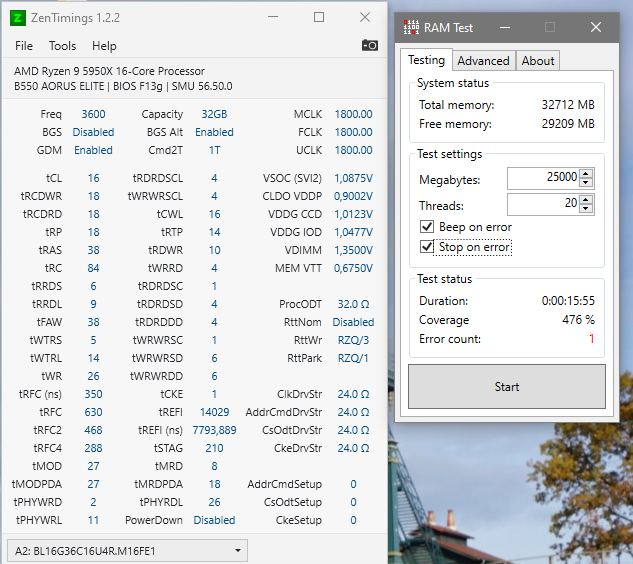Increase Threads with the up arrow
Image resolution: width=633 pixels, height=564 pixels.
click(x=586, y=199)
